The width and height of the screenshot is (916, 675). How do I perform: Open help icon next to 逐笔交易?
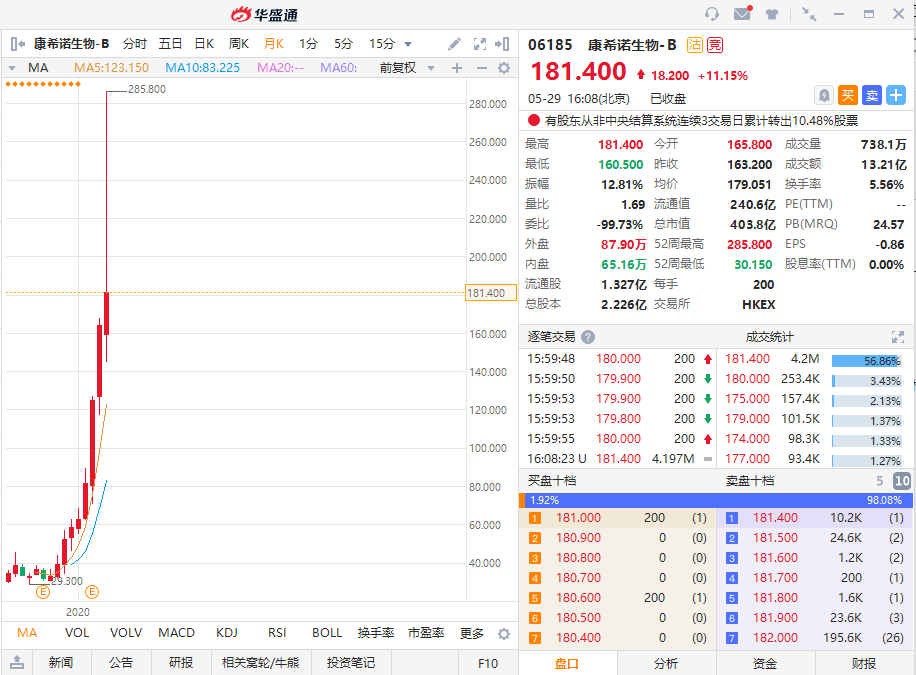(x=588, y=337)
